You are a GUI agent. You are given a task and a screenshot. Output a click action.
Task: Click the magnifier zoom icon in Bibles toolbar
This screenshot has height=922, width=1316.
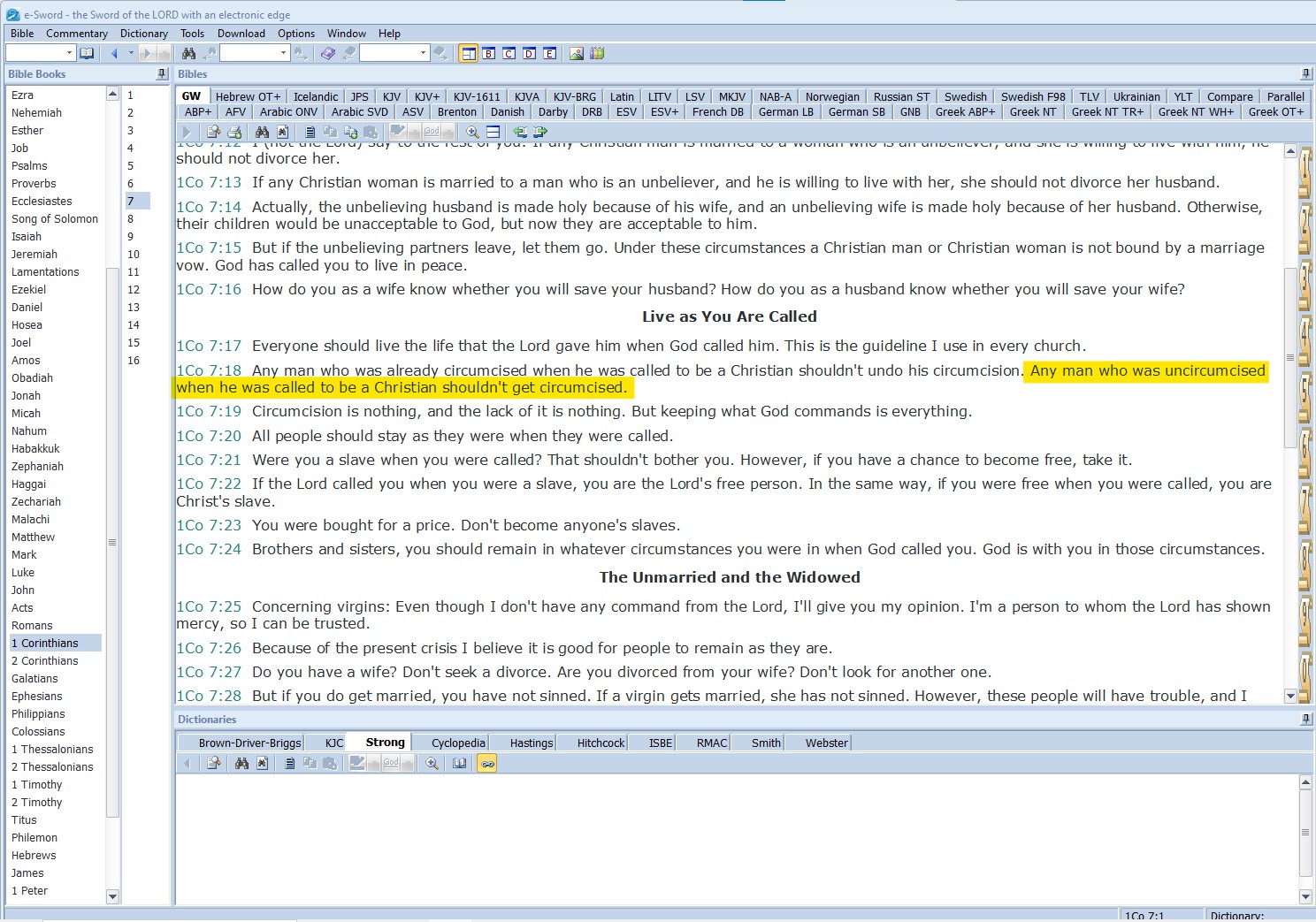pyautogui.click(x=473, y=132)
